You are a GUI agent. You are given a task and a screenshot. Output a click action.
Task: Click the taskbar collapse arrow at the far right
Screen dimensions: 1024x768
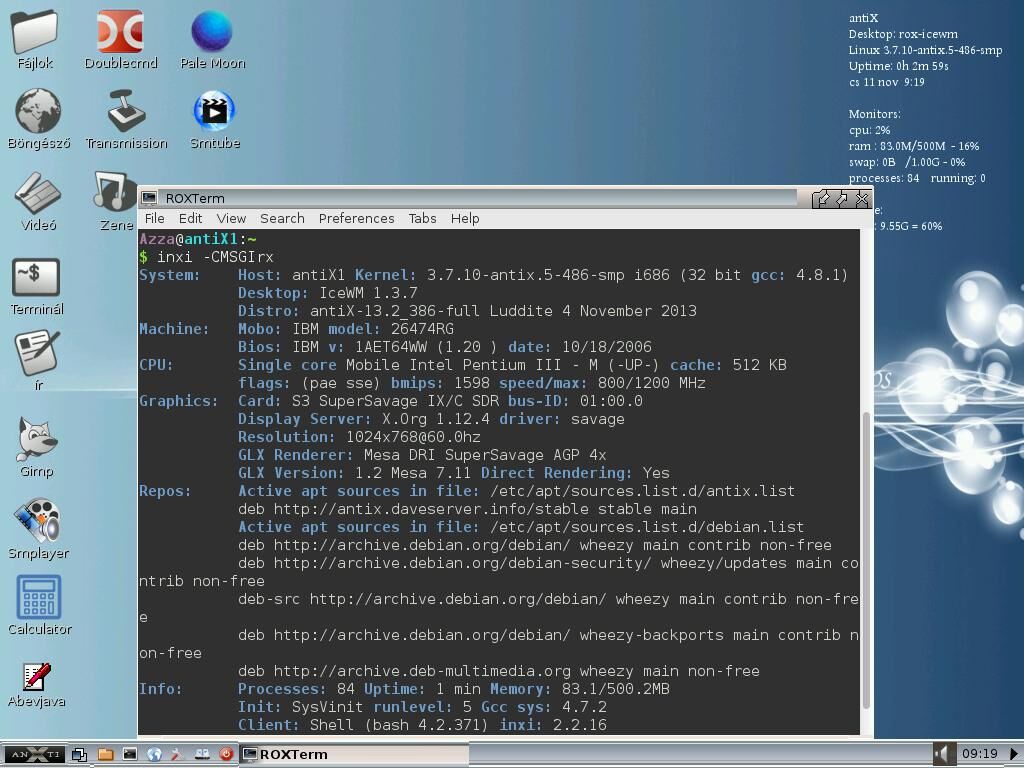(x=1015, y=754)
